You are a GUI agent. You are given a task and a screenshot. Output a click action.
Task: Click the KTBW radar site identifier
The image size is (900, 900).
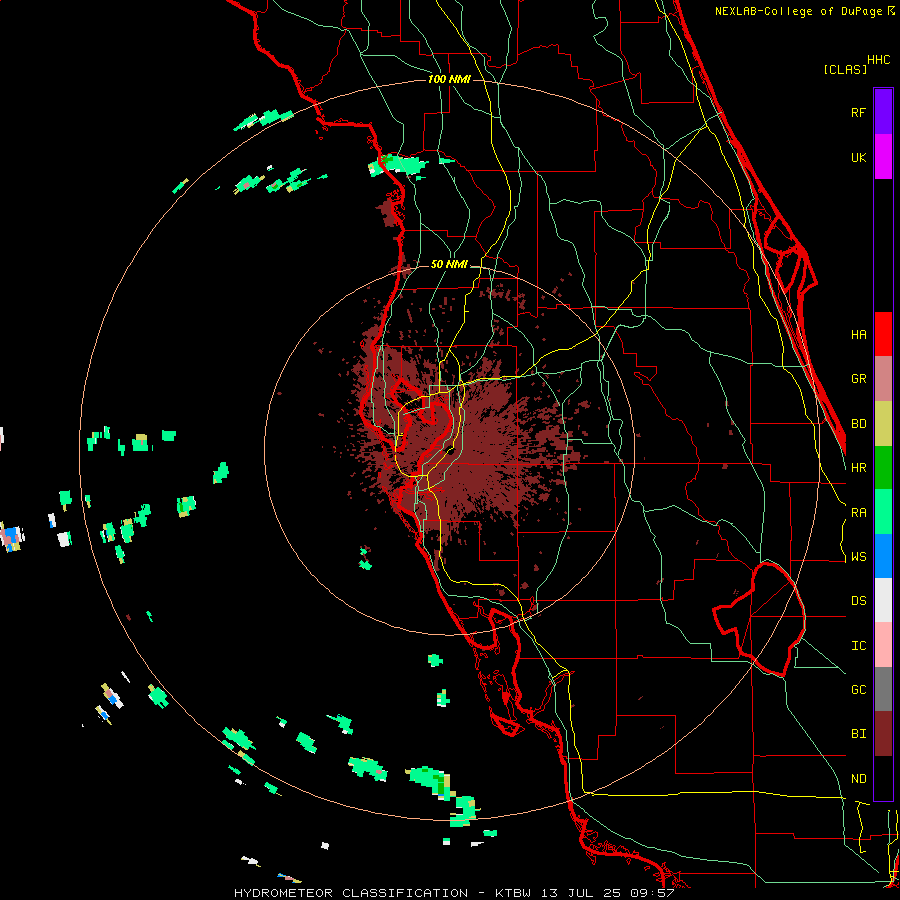514,893
